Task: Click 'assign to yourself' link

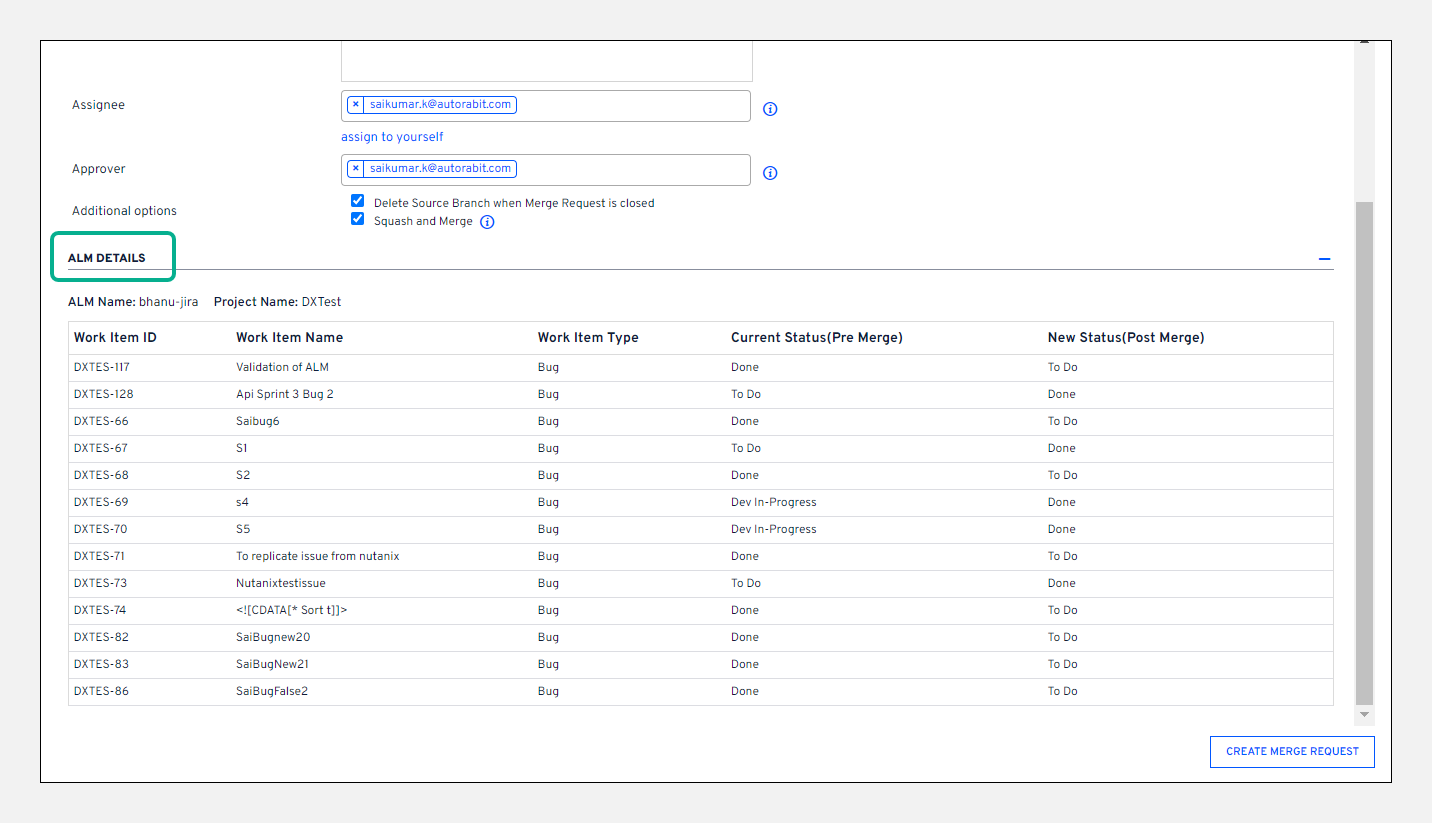Action: click(x=392, y=137)
